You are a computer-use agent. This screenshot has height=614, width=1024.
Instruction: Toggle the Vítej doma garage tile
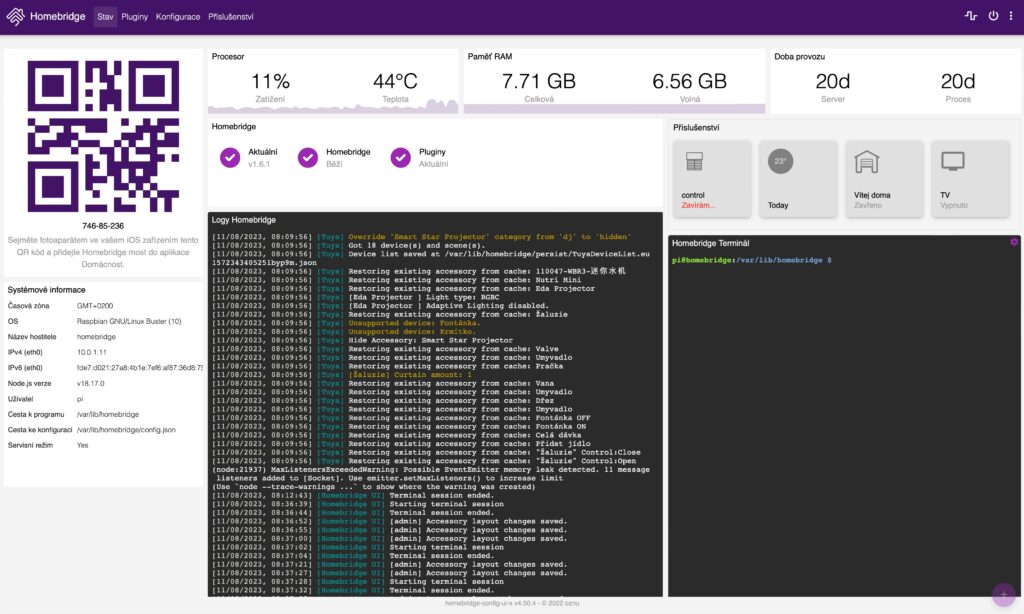884,178
